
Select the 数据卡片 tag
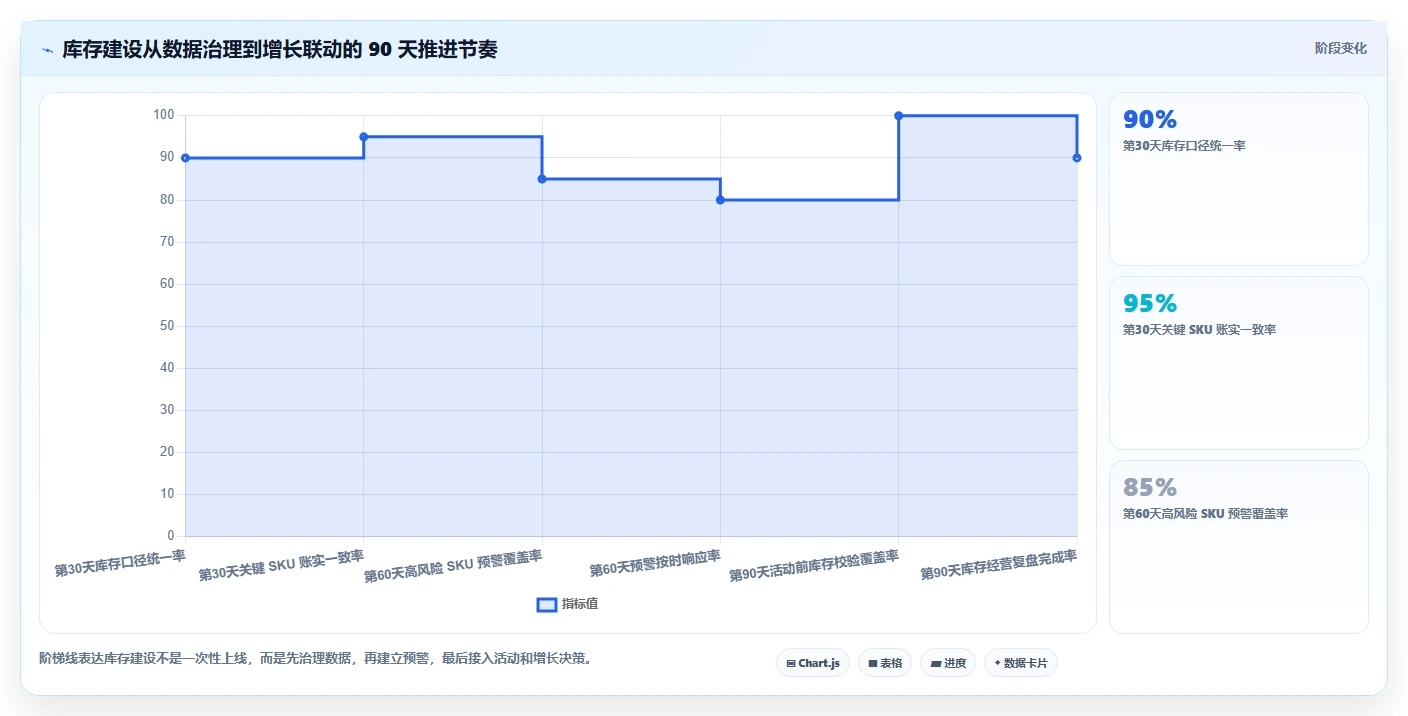pyautogui.click(x=1021, y=663)
